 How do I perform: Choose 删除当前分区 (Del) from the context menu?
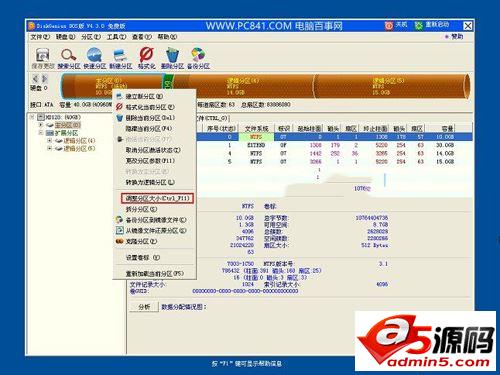point(150,118)
